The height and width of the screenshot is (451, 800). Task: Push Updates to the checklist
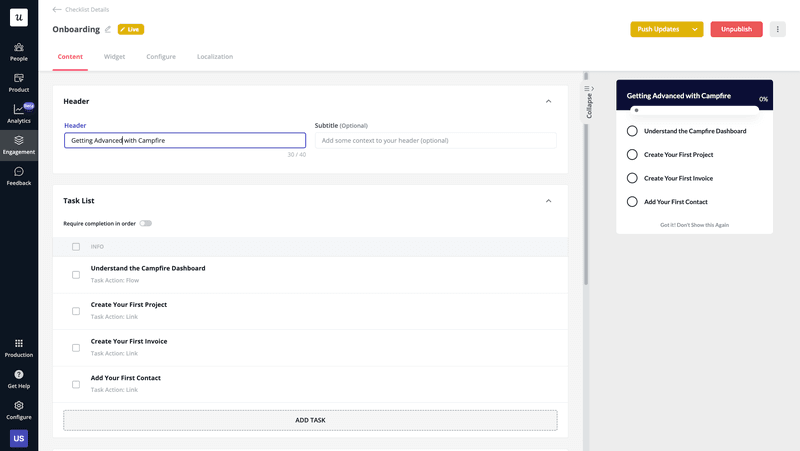658,29
